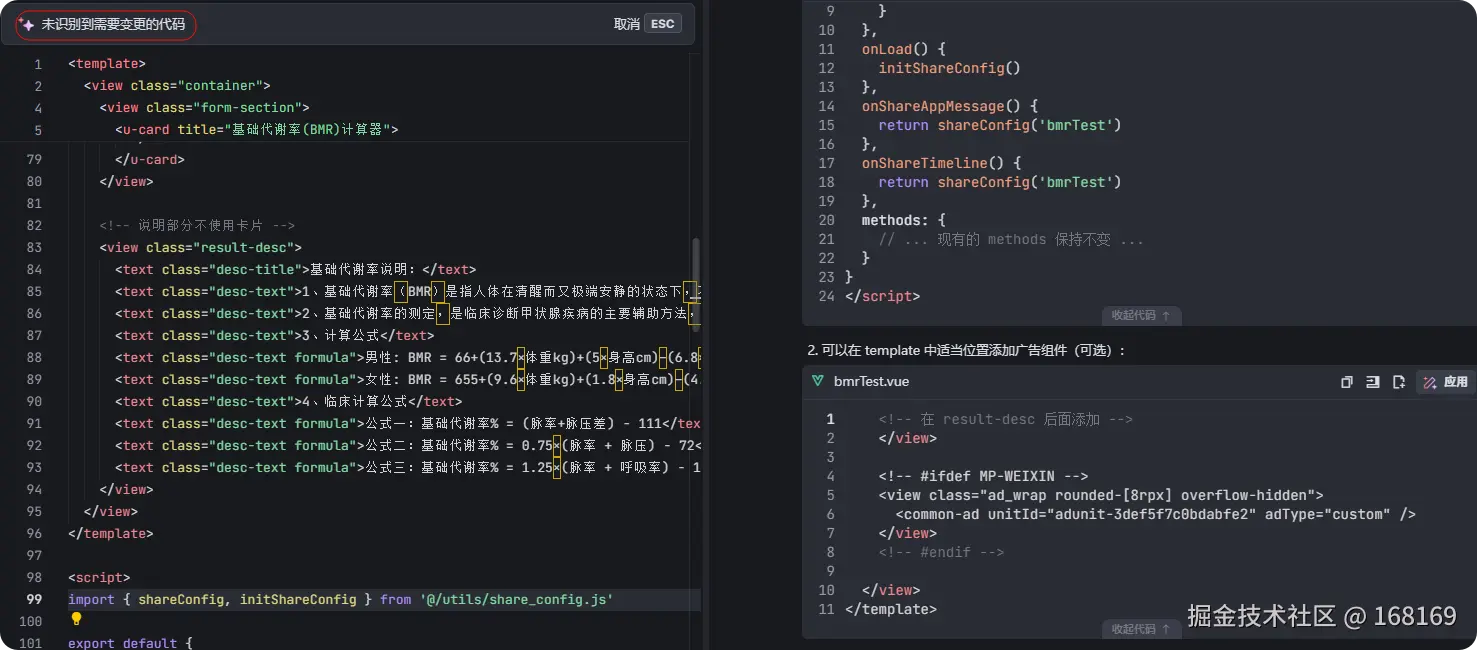Image resolution: width=1477 pixels, height=650 pixels.
Task: Create a new file from the snippet icon
Action: (1399, 382)
